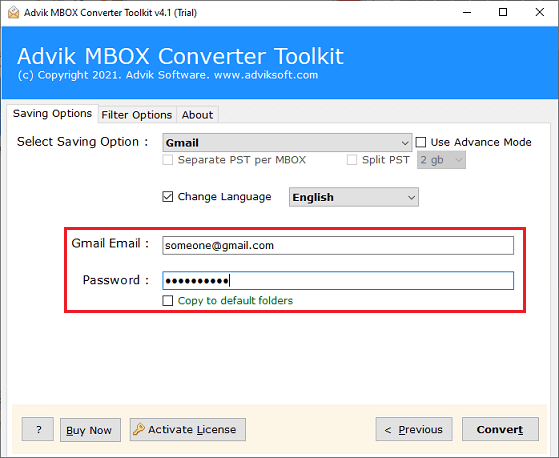Switch to the Filter Options tab
Viewport: 559px width, 458px height.
[137, 115]
